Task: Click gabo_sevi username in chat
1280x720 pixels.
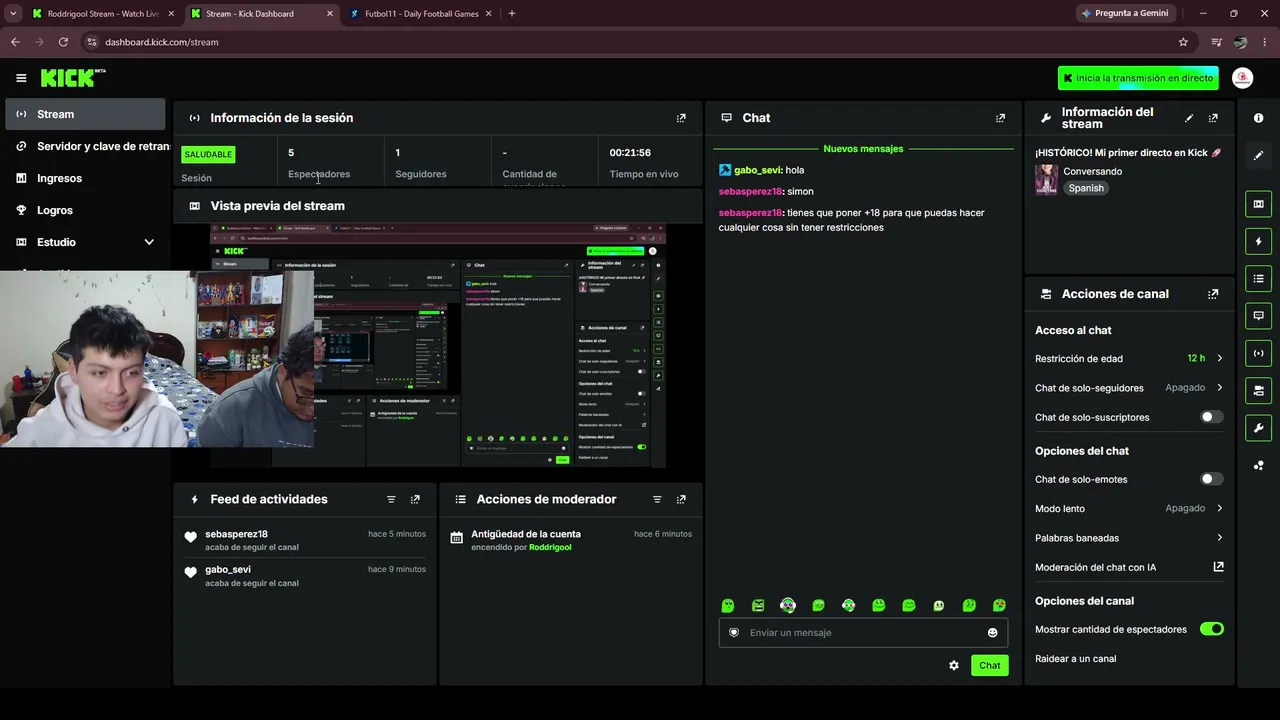Action: pyautogui.click(x=757, y=170)
